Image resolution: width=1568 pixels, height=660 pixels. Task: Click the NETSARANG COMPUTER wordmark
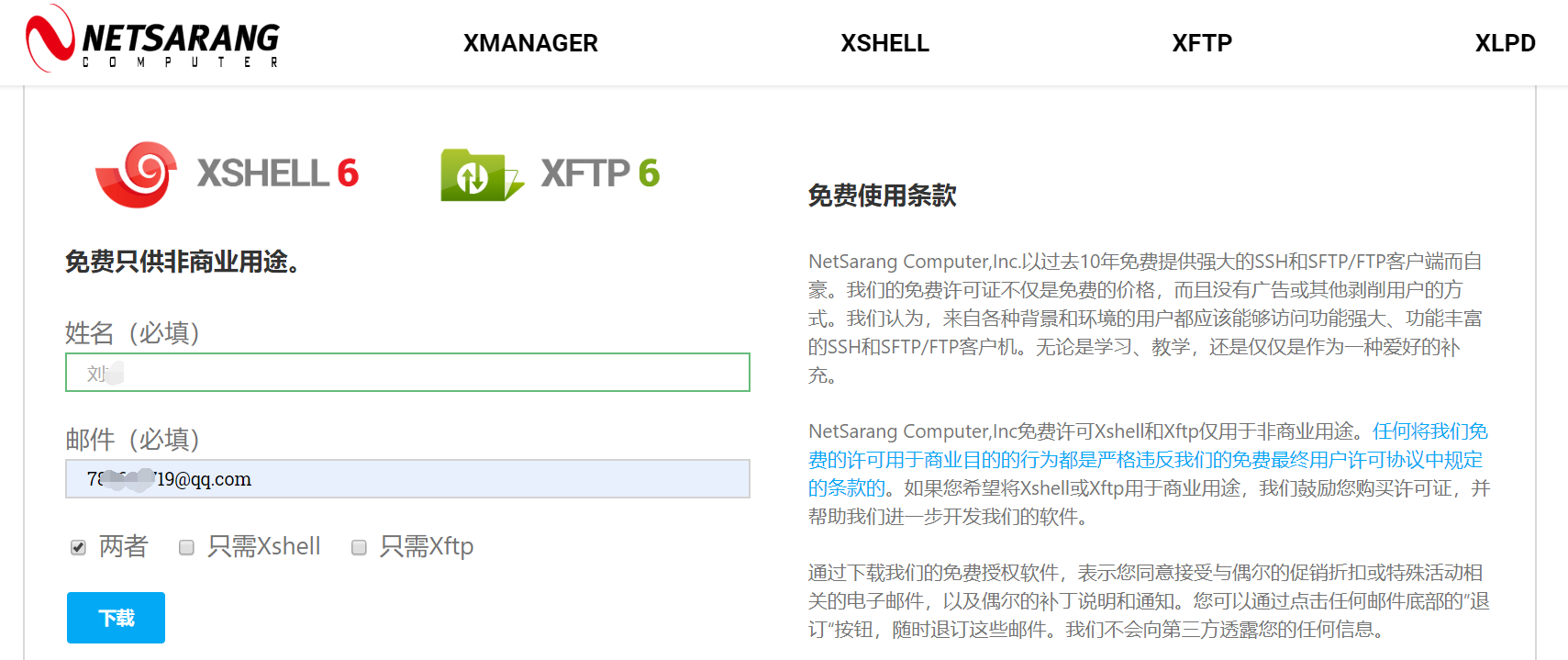click(181, 44)
